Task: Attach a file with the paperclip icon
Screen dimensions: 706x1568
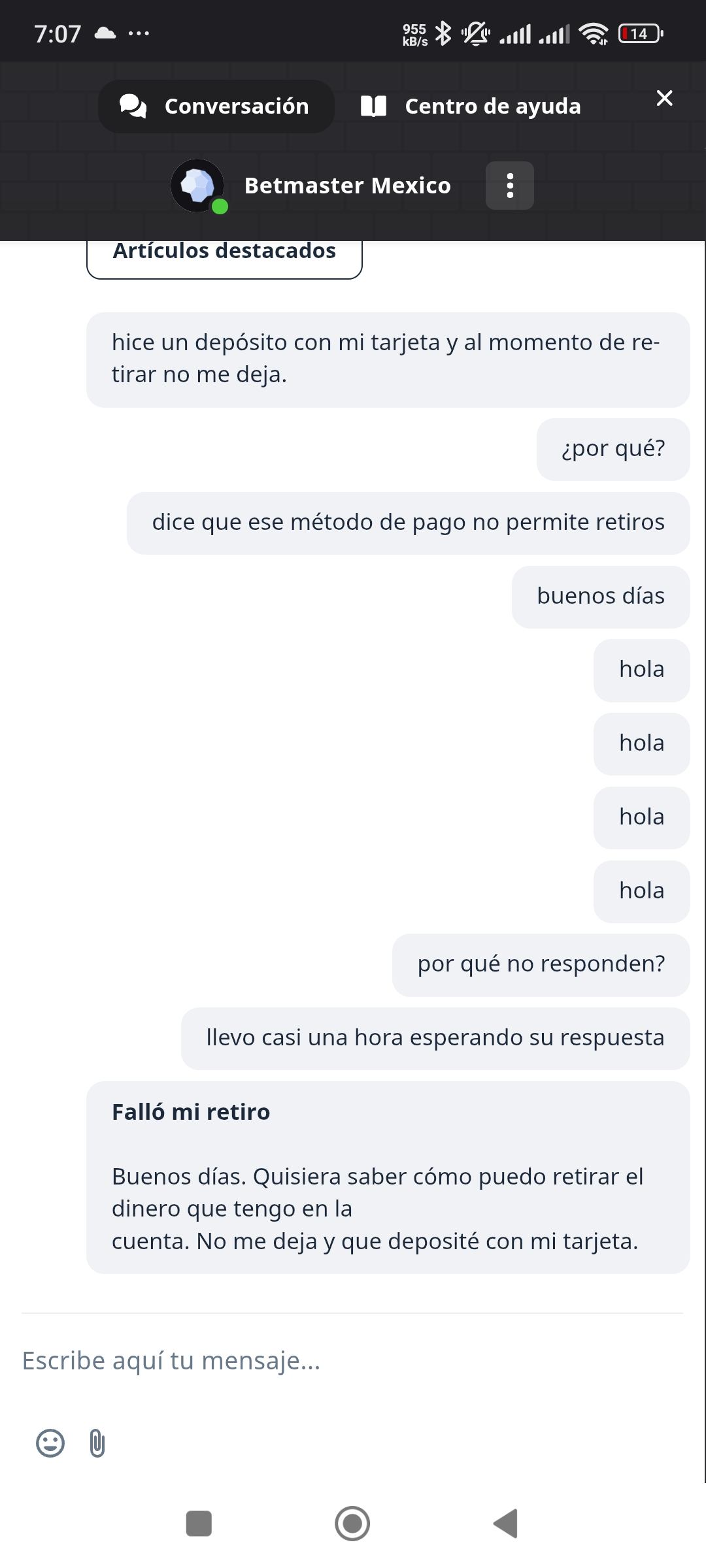Action: point(97,1443)
